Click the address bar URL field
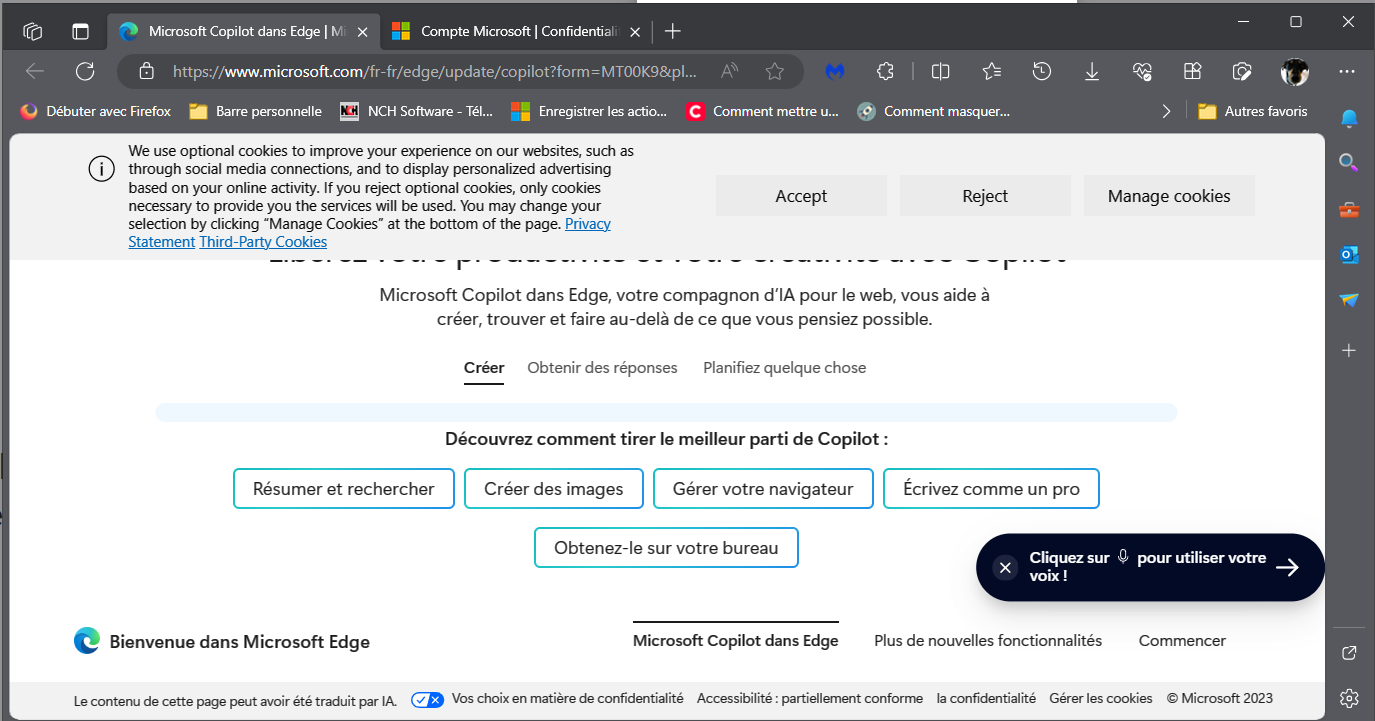The image size is (1375, 721). click(435, 72)
